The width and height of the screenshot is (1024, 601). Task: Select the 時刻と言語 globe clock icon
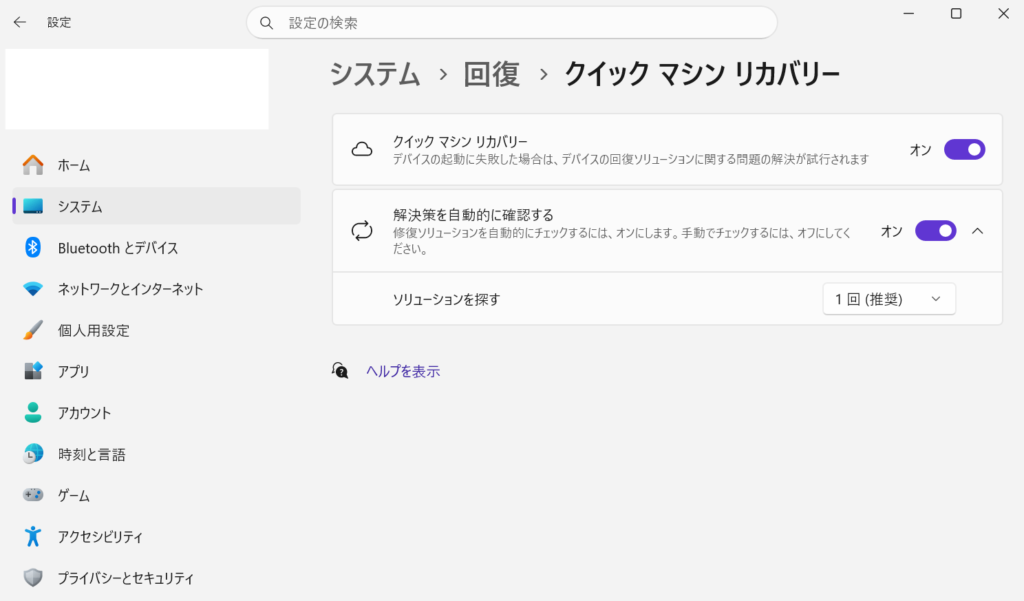pos(33,454)
